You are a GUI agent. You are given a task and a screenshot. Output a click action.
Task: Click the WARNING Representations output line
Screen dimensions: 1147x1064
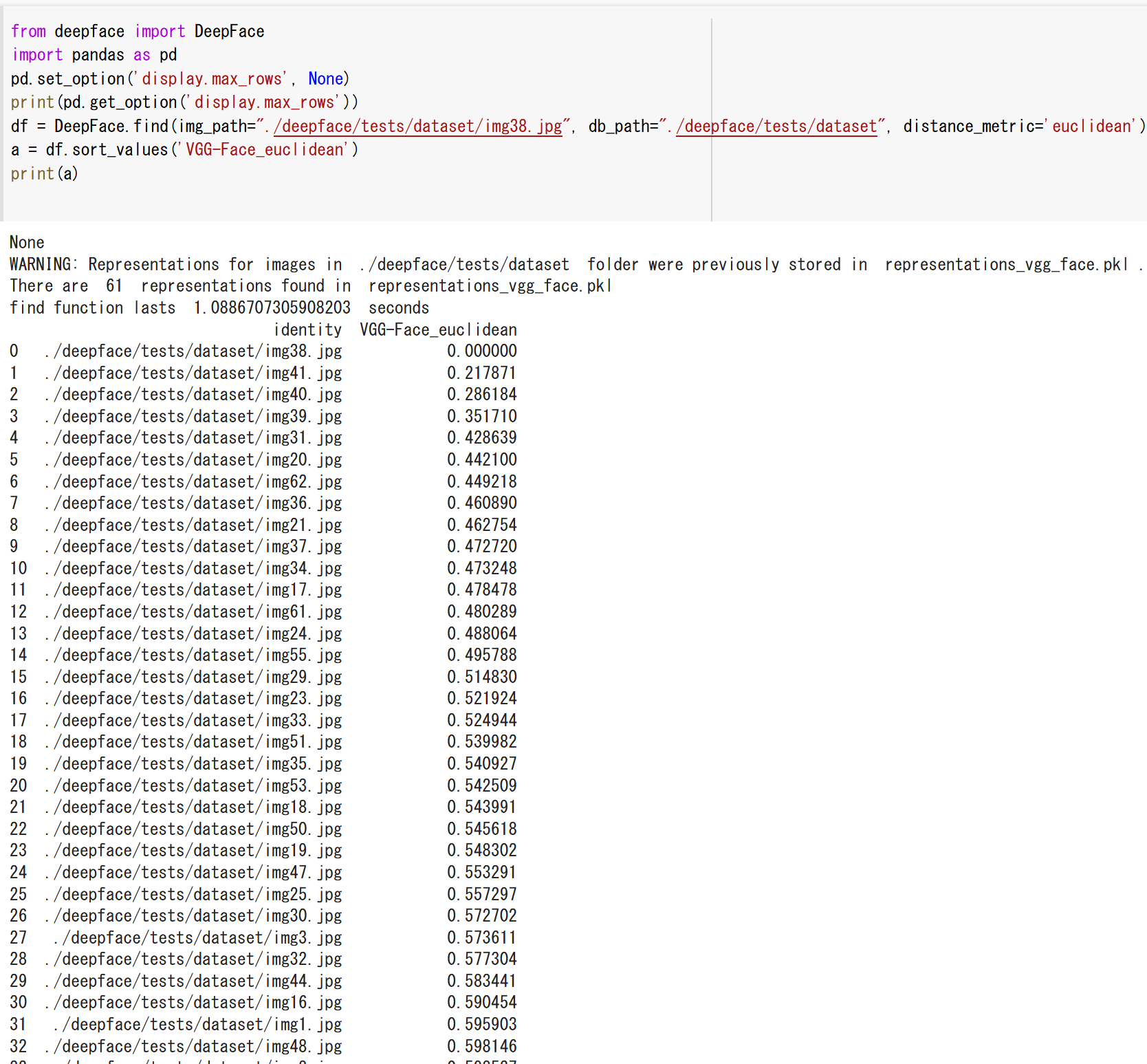click(x=576, y=265)
